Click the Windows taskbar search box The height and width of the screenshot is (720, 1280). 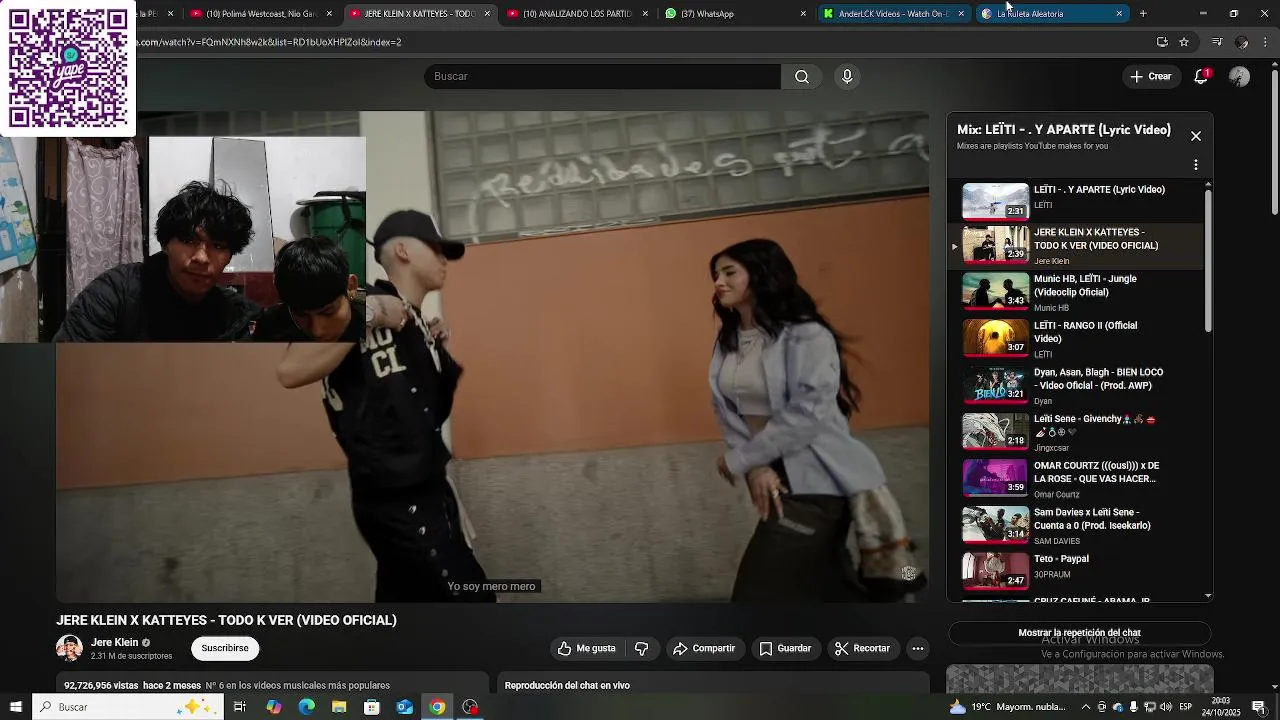[x=130, y=707]
